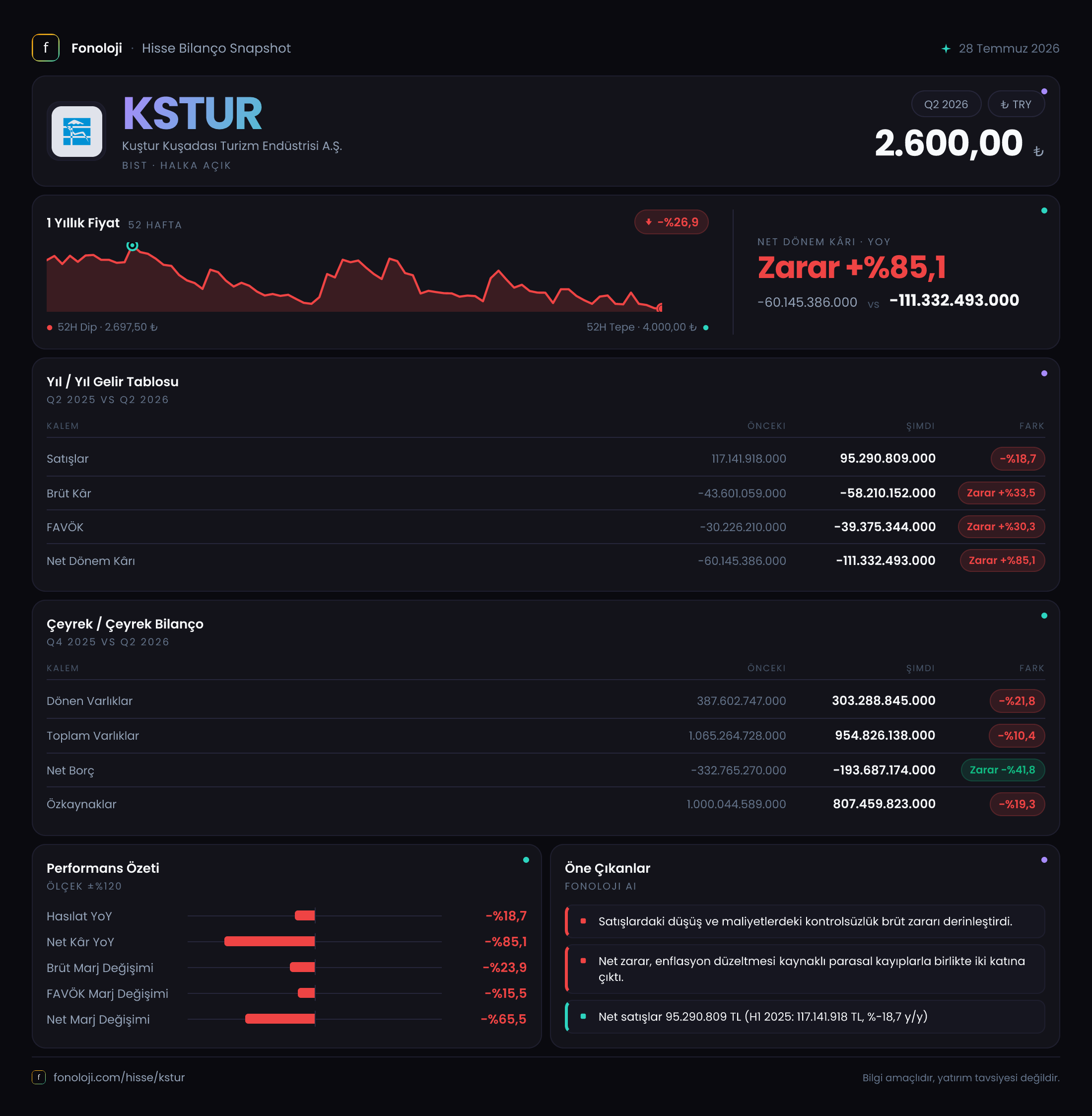Click the Hasılat YoY performance bar
This screenshot has width=1092, height=1116.
(x=305, y=916)
